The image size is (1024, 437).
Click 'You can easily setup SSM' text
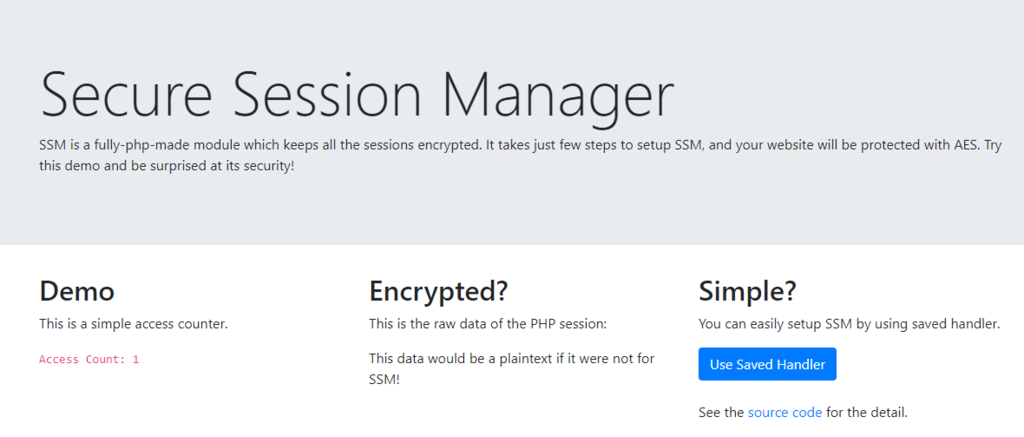[790, 324]
